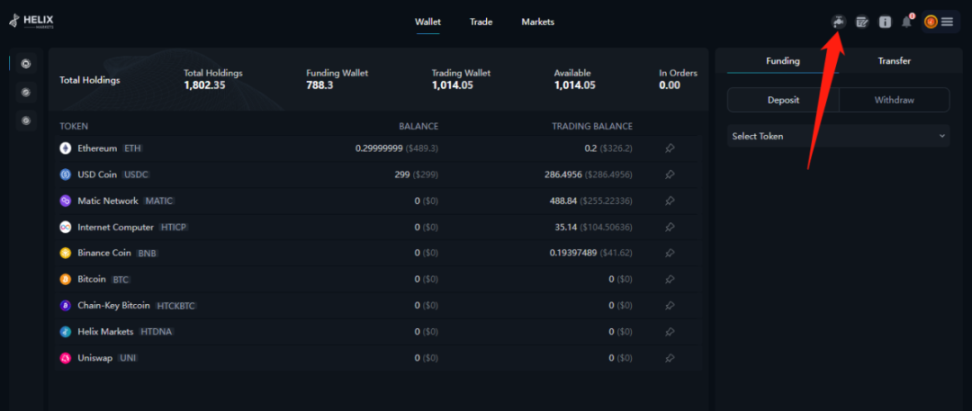This screenshot has width=972, height=411.
Task: Click the USDC trading balance 286.4956
Action: (563, 175)
